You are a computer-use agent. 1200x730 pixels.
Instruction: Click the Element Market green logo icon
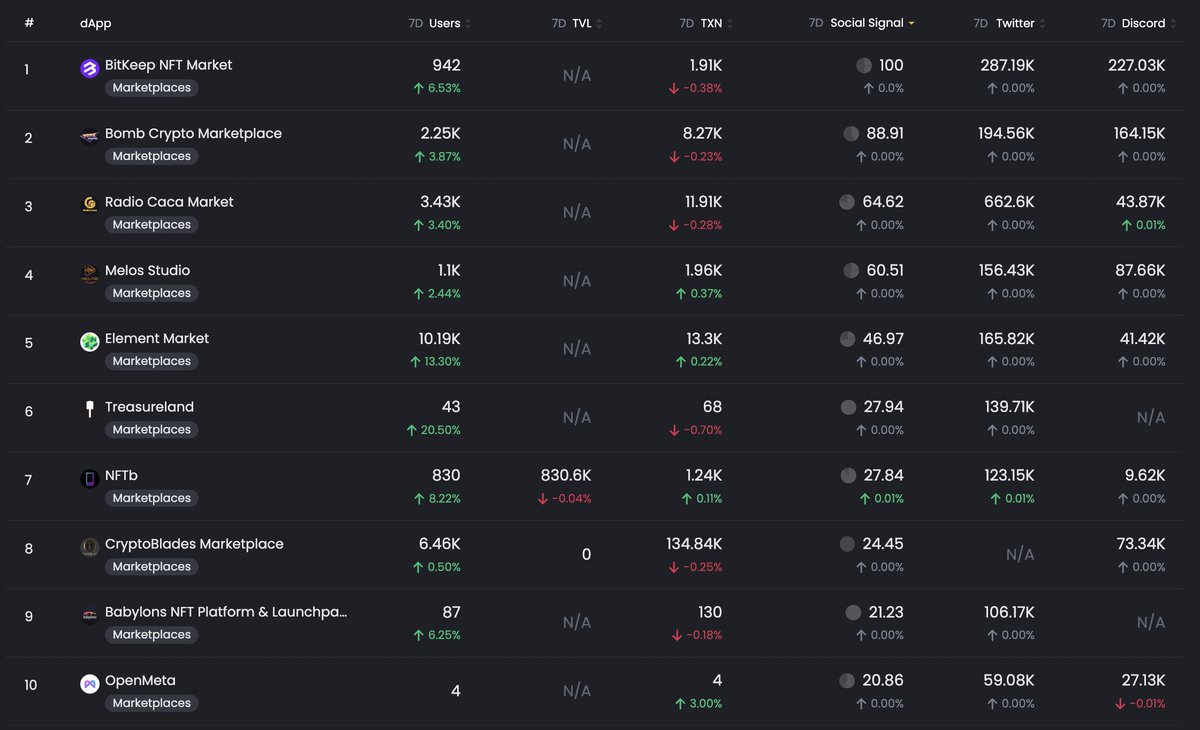(x=90, y=342)
